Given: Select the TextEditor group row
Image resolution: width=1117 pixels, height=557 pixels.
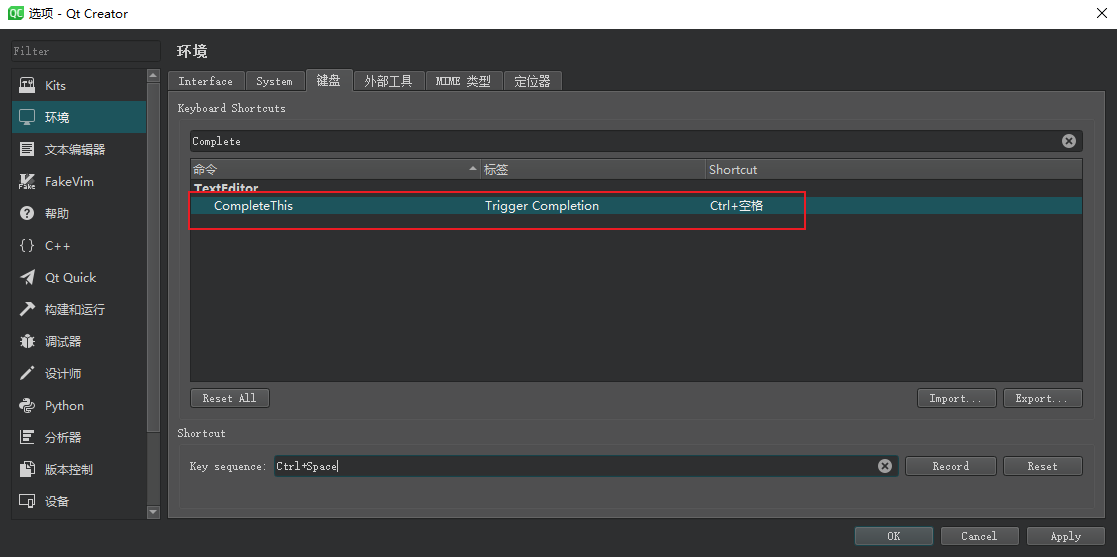Looking at the screenshot, I should coord(636,188).
